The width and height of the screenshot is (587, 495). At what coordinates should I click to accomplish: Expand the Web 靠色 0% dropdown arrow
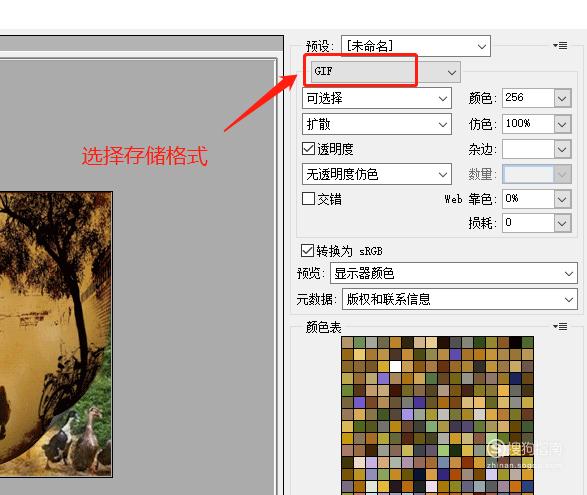(x=562, y=199)
